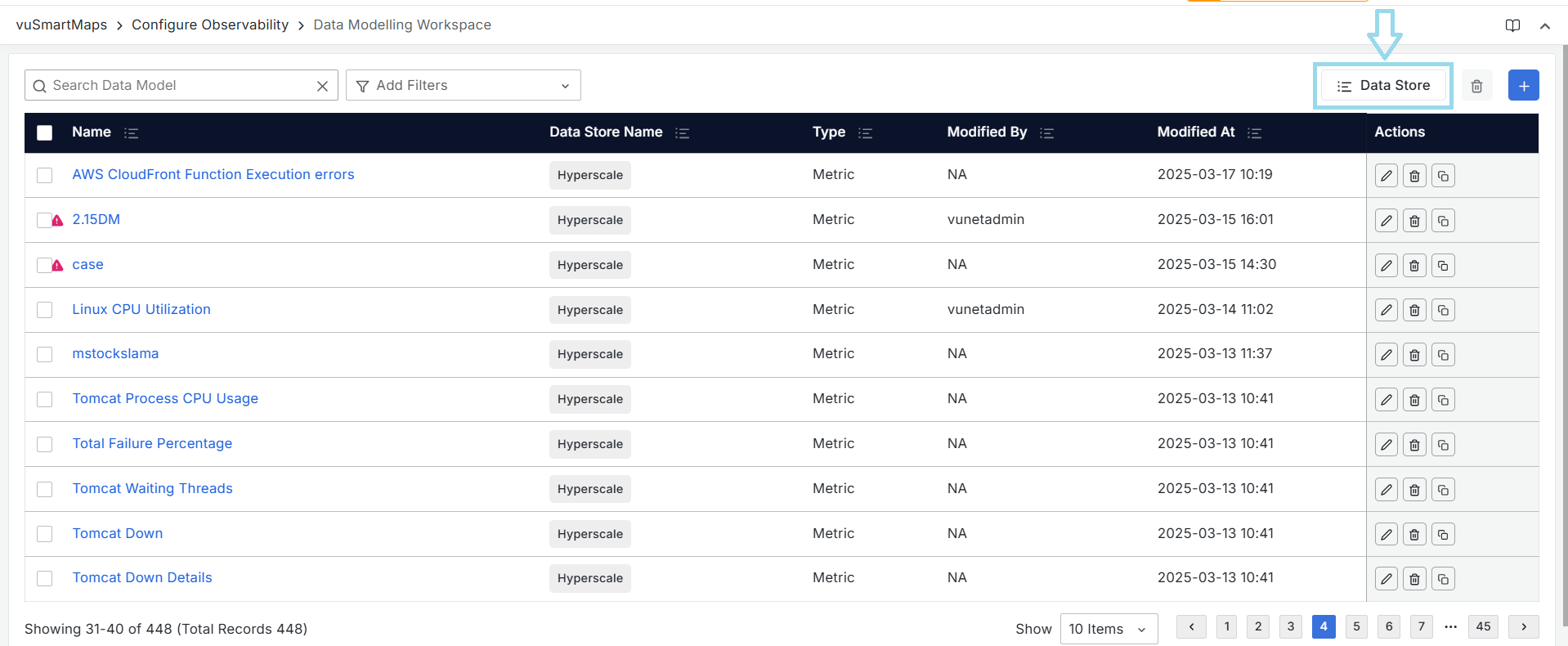Go to page 5 in pagination
The image size is (1568, 646).
pos(1355,626)
